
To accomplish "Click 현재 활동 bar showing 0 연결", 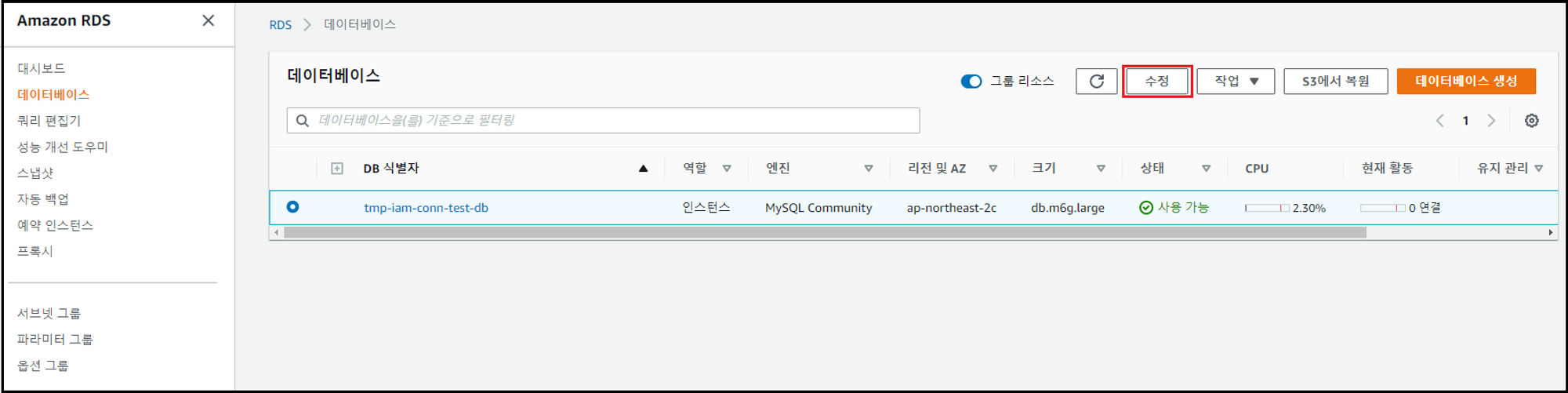I will (1383, 208).
